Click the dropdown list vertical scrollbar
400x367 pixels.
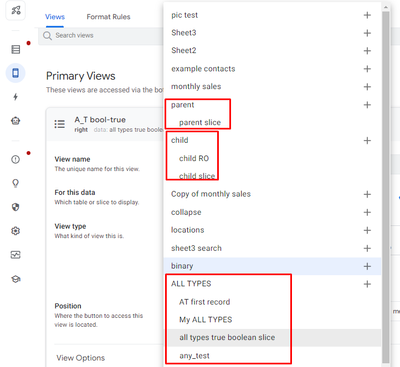pos(386,187)
